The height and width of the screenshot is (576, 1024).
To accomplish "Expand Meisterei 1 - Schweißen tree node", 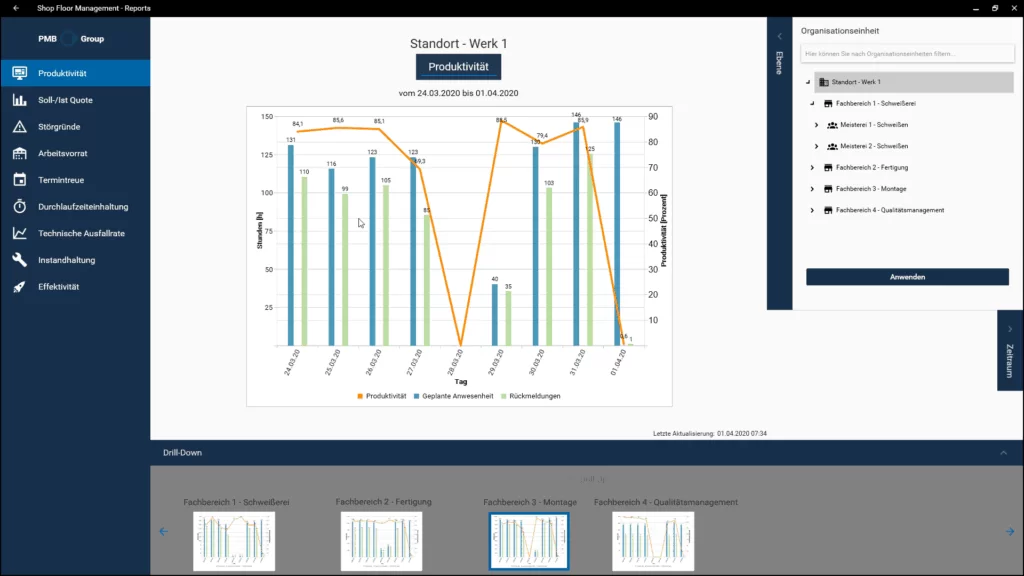I will [816, 125].
